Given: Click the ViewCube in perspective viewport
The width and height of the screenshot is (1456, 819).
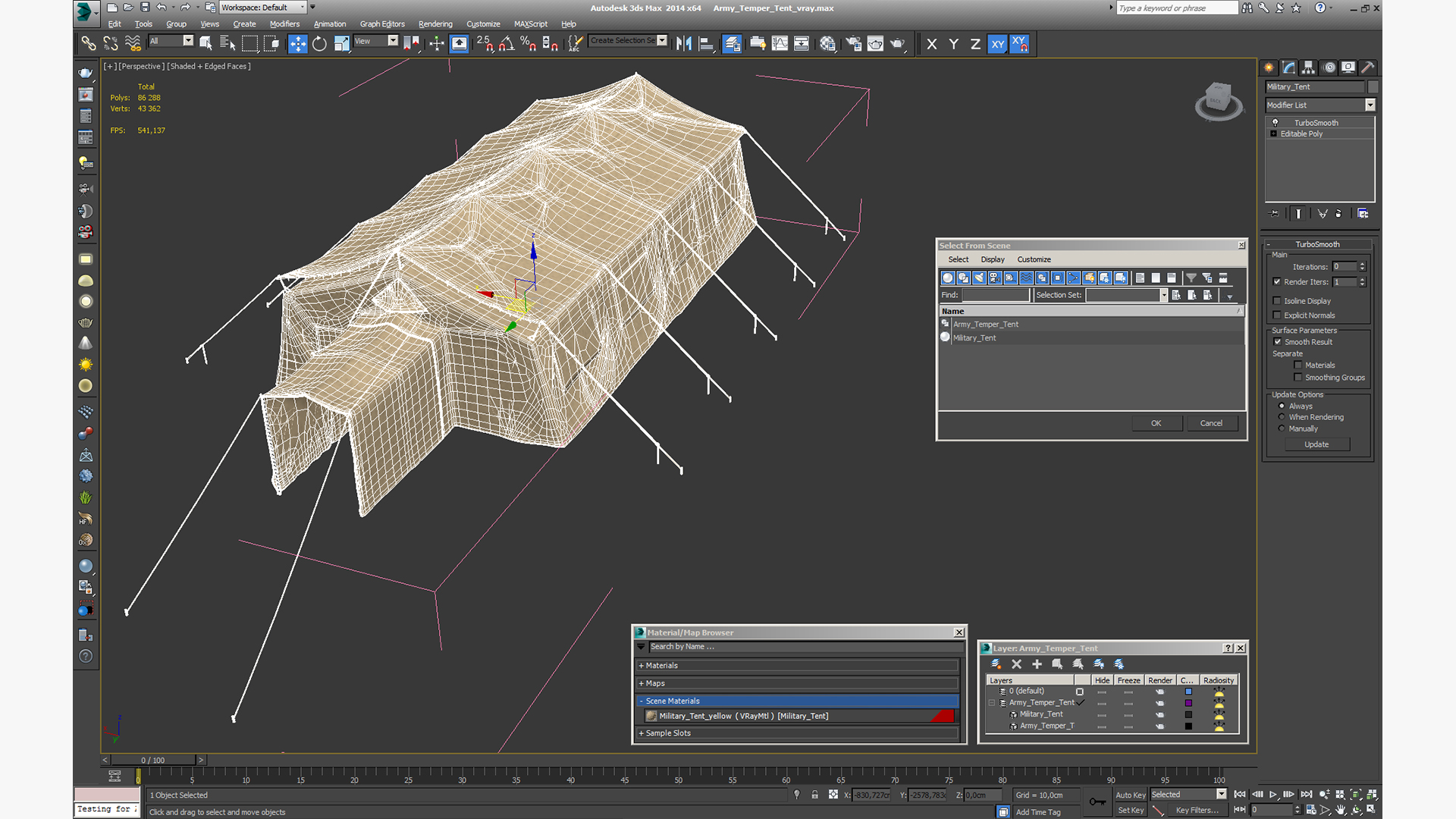Looking at the screenshot, I should 1218,100.
